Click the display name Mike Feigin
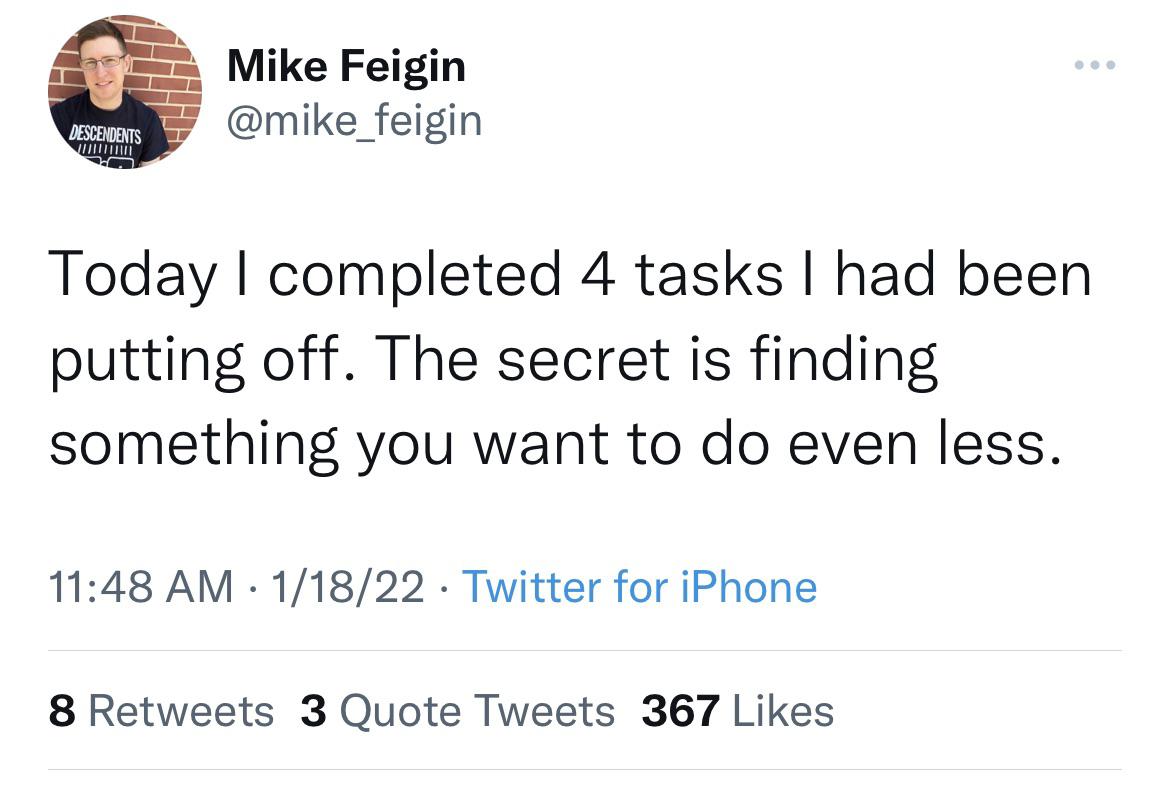This screenshot has width=1170, height=786. (346, 67)
